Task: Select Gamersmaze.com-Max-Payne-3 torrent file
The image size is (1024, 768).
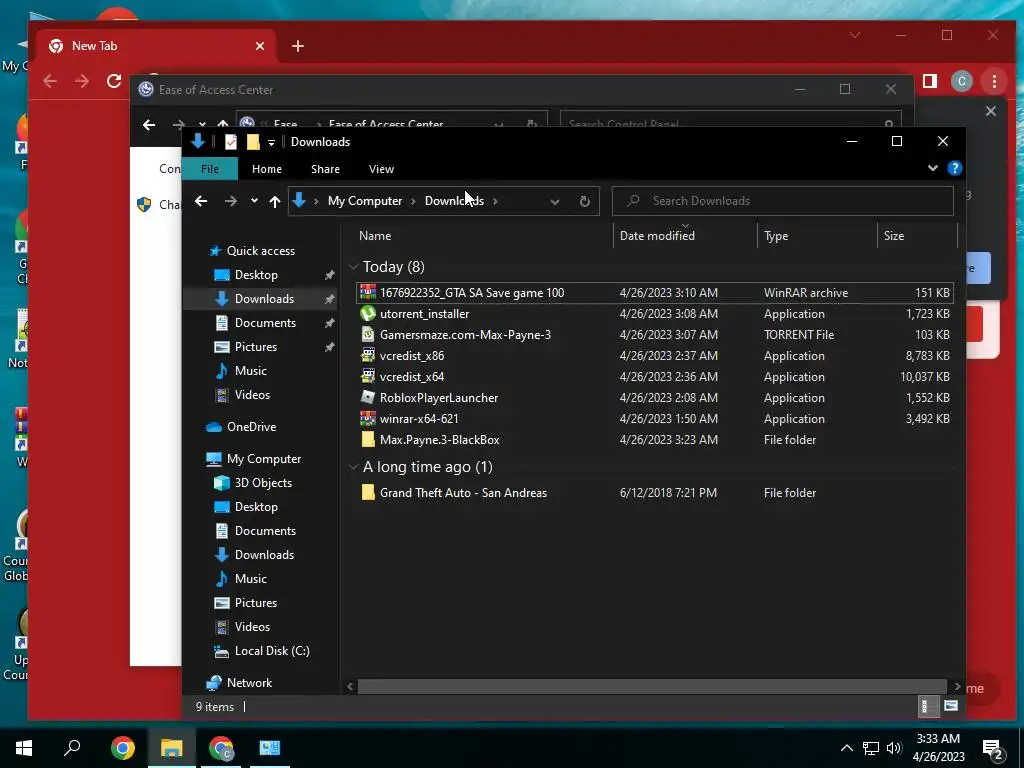Action: click(x=465, y=334)
